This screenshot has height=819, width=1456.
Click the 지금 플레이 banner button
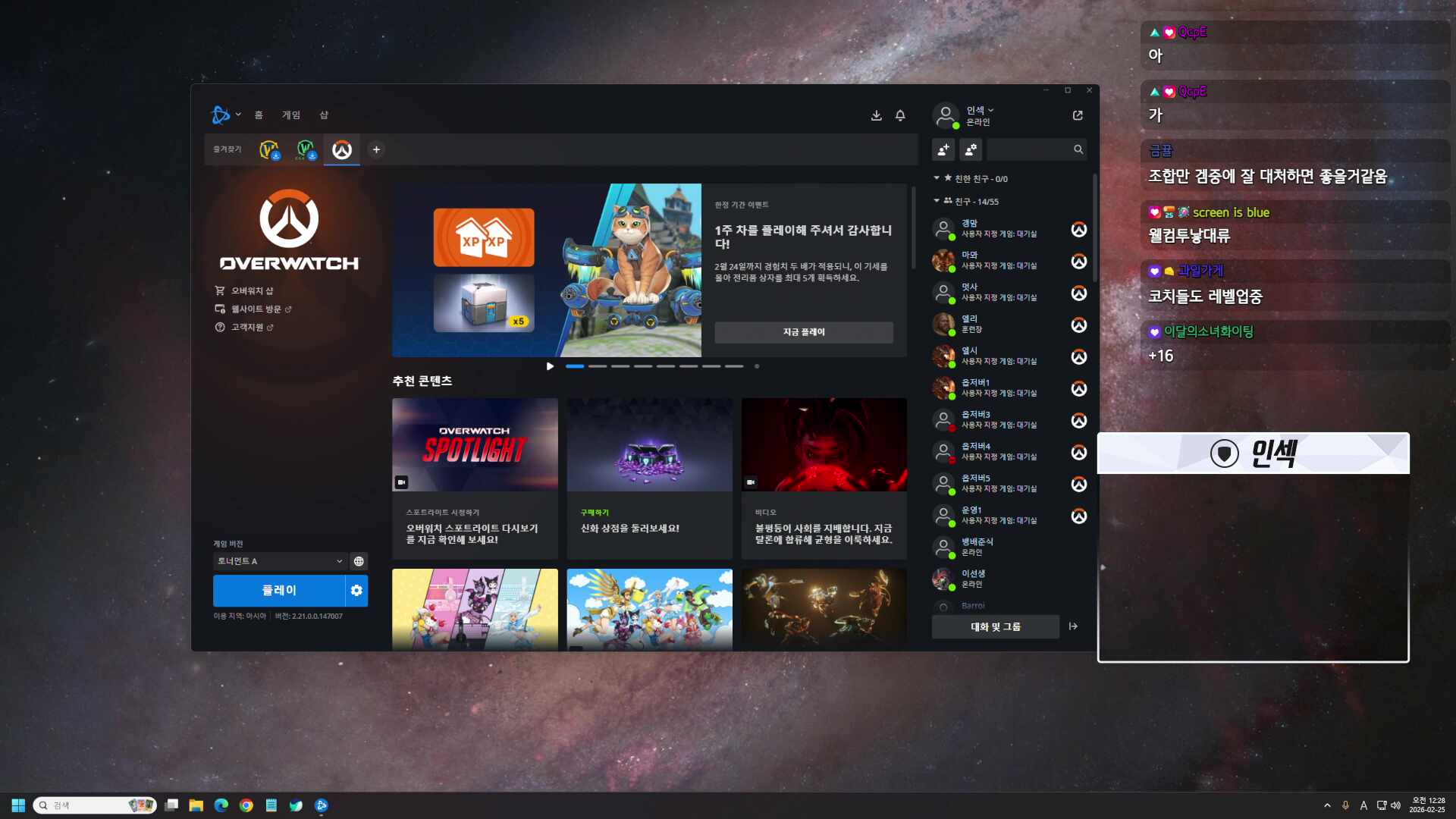(x=804, y=332)
